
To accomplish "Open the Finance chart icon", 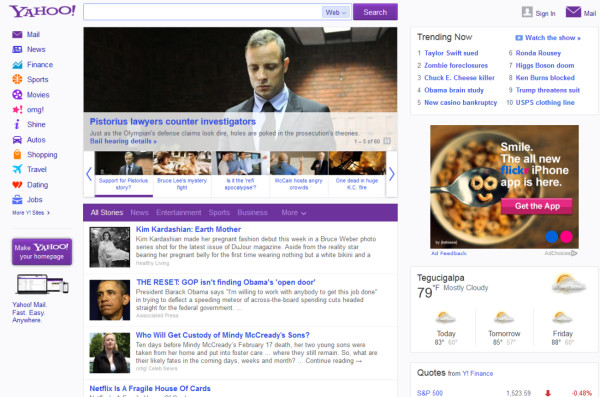I will pos(17,64).
